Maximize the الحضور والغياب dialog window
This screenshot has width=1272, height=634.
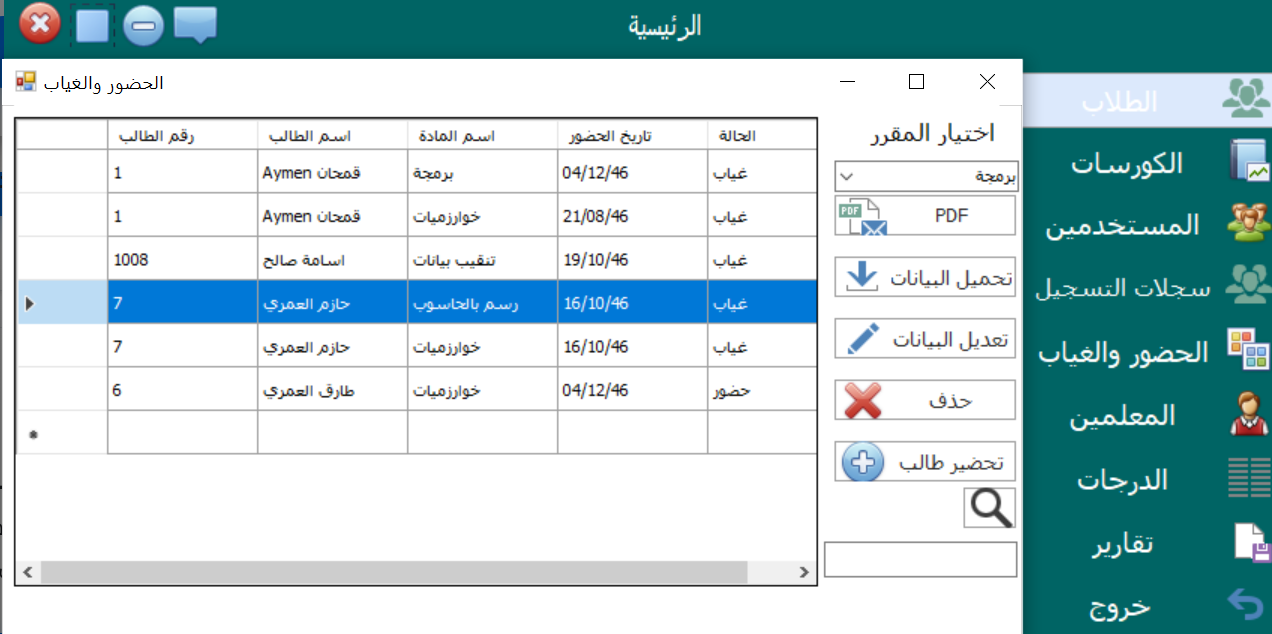pos(916,82)
